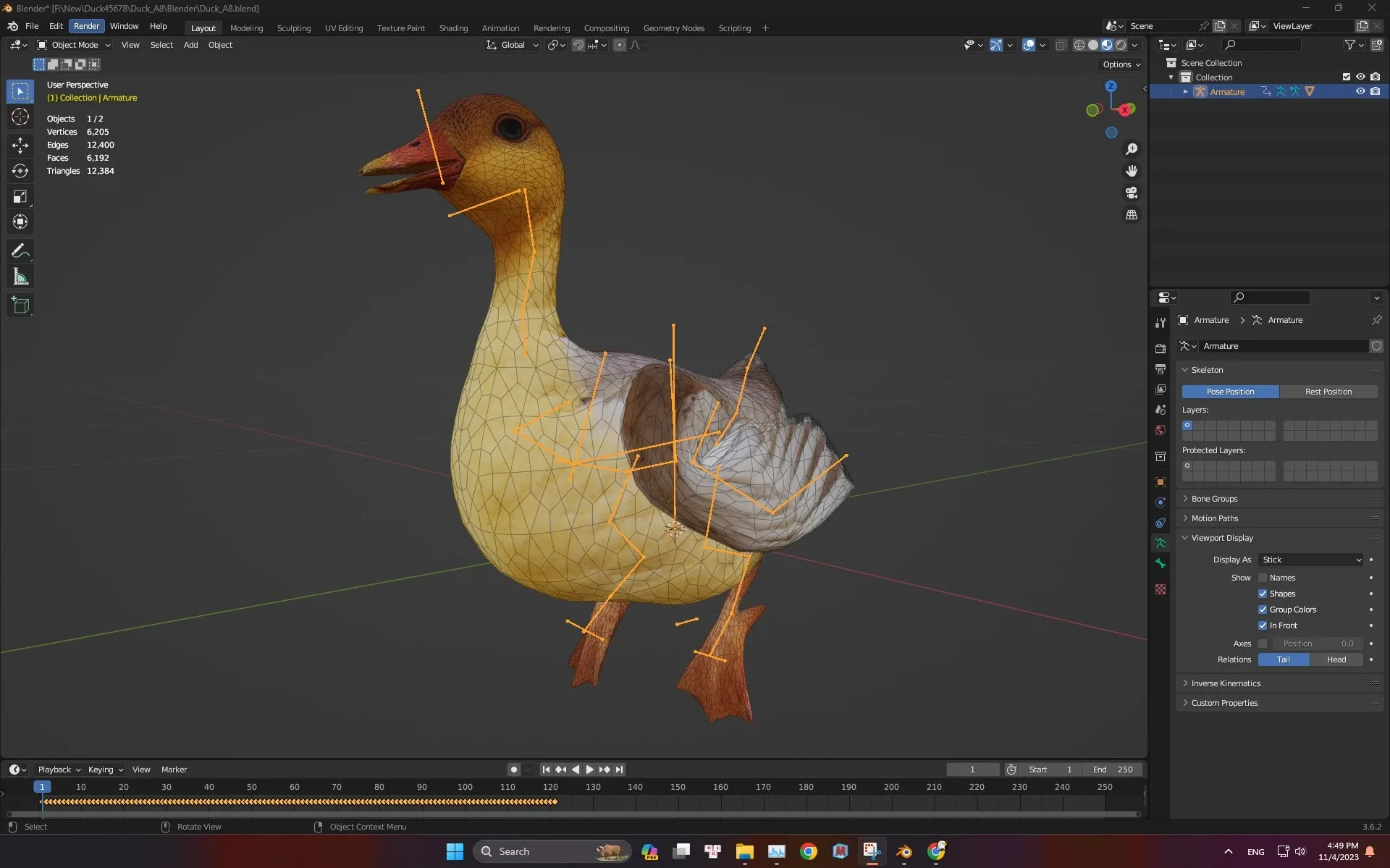Switch to Material Preview viewport shading
Viewport: 1390px width, 868px height.
[x=1107, y=44]
